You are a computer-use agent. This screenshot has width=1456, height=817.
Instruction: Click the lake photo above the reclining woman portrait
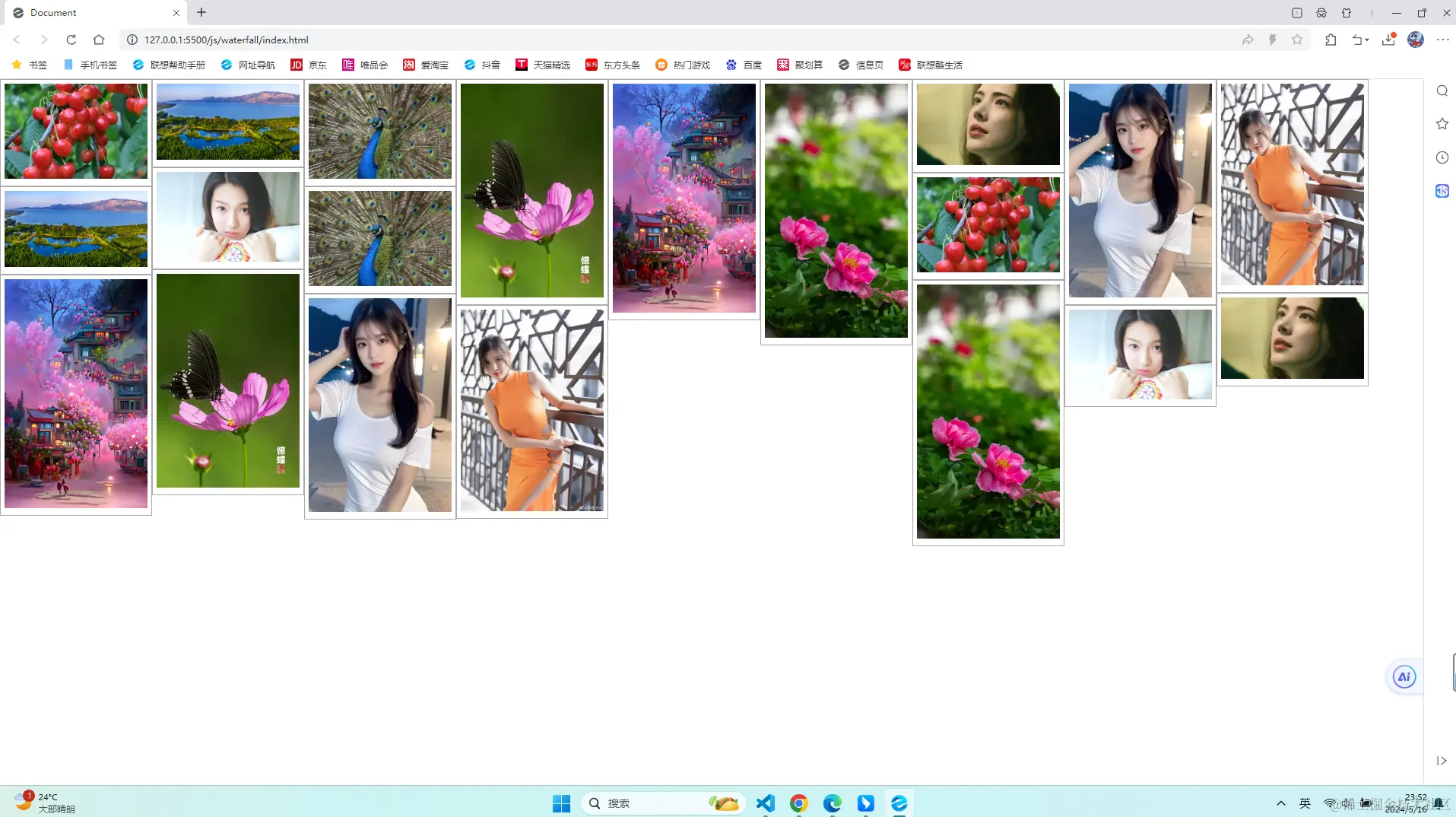point(228,122)
